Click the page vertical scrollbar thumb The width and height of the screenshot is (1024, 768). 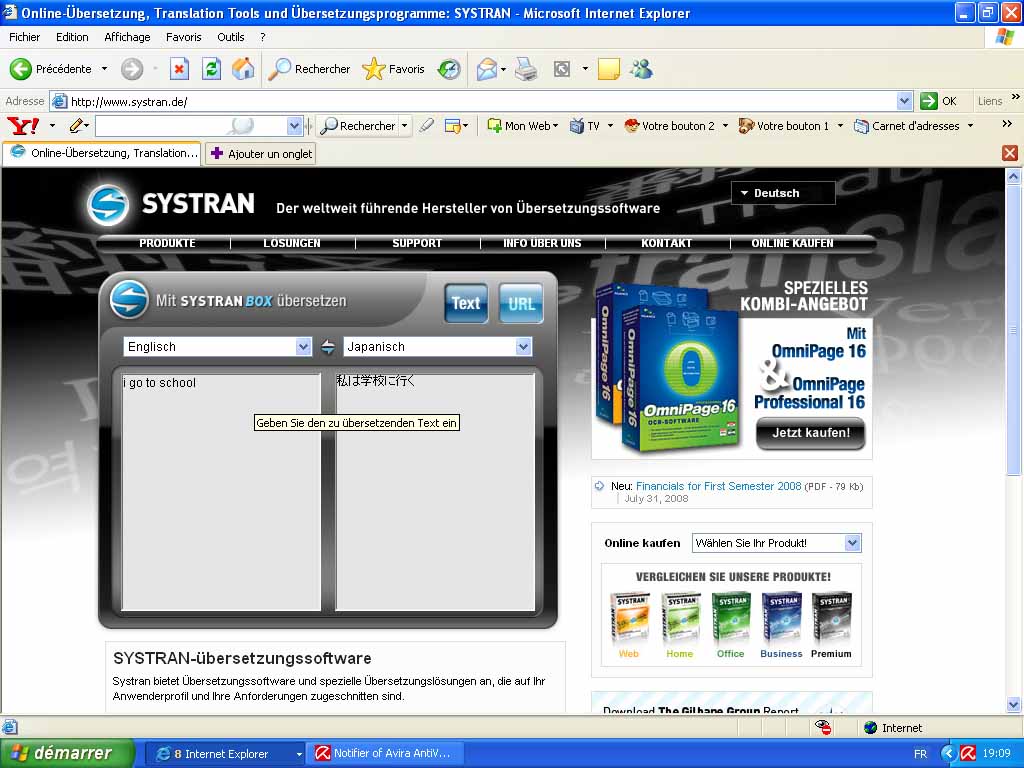(x=1014, y=330)
